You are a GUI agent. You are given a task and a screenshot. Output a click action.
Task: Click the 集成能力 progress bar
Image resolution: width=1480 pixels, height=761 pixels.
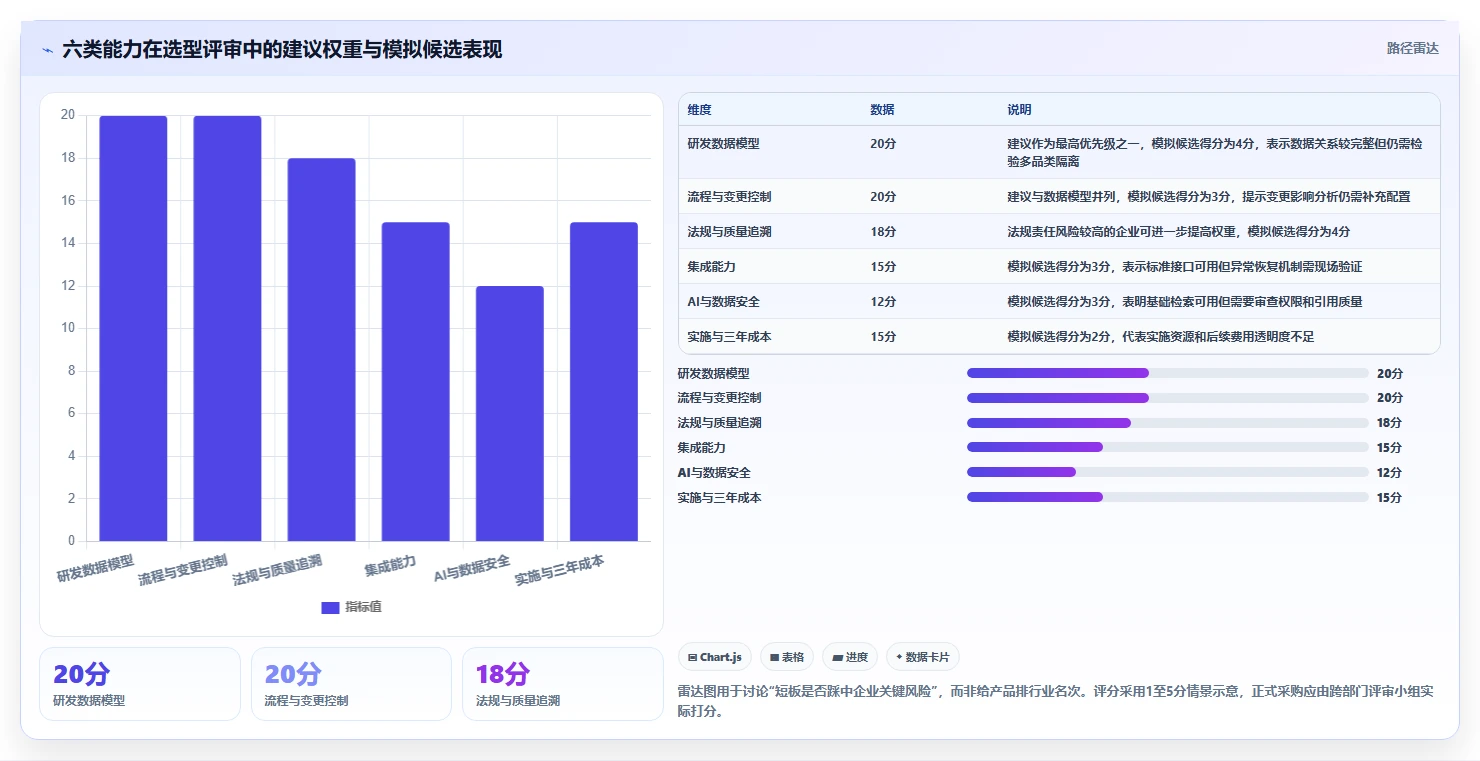1168,447
